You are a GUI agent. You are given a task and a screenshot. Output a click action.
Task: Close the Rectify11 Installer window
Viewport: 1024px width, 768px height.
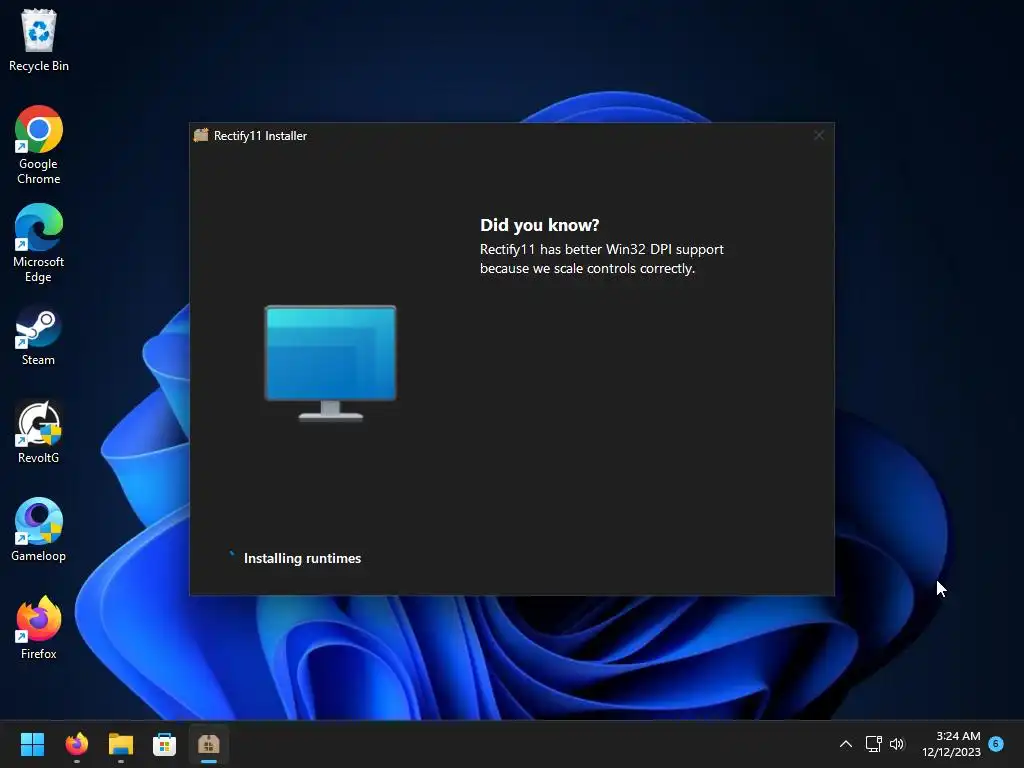(819, 135)
